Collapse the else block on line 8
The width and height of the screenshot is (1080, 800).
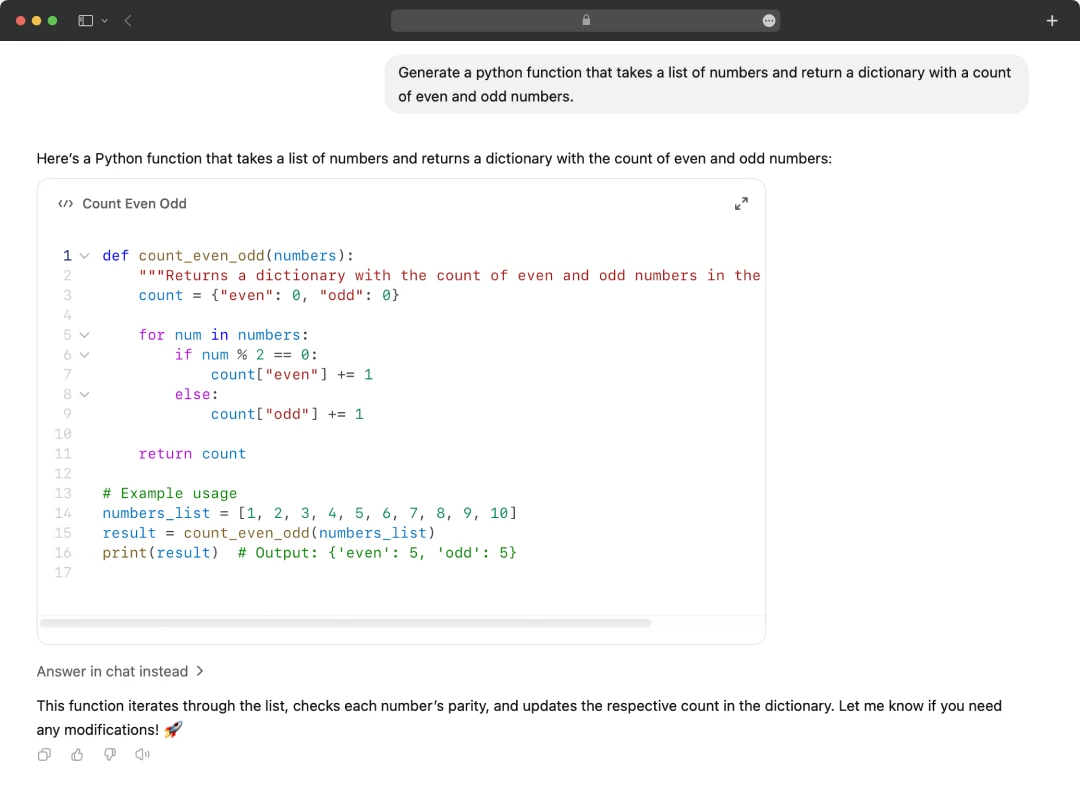click(x=84, y=394)
